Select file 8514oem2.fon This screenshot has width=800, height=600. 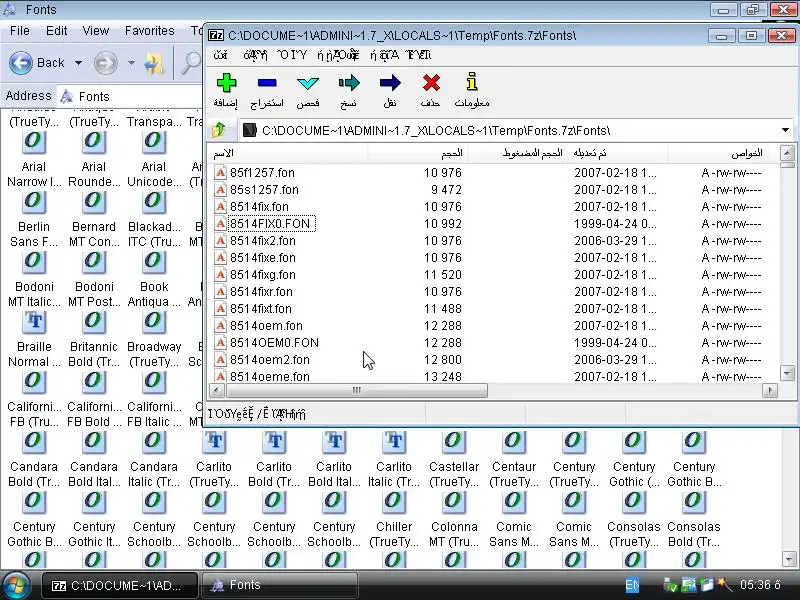tap(269, 360)
